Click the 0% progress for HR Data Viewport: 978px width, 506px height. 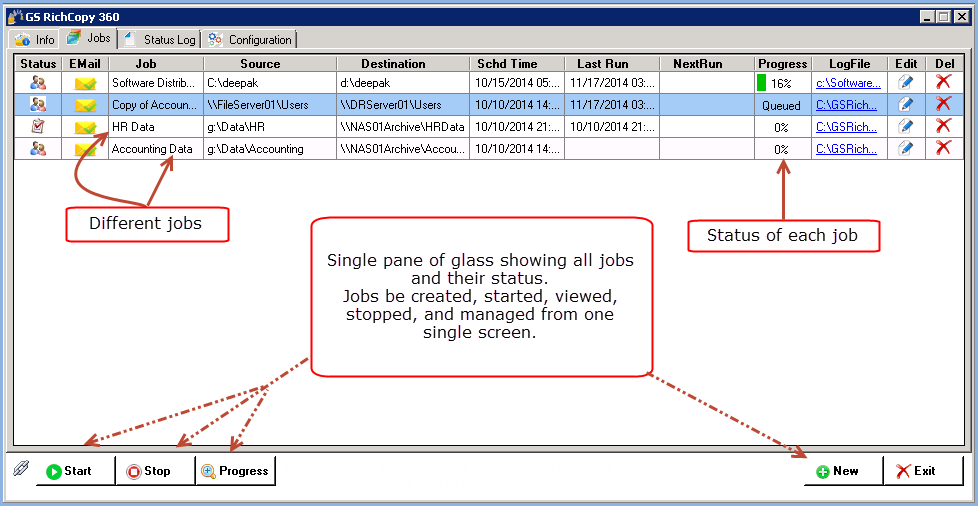point(782,127)
